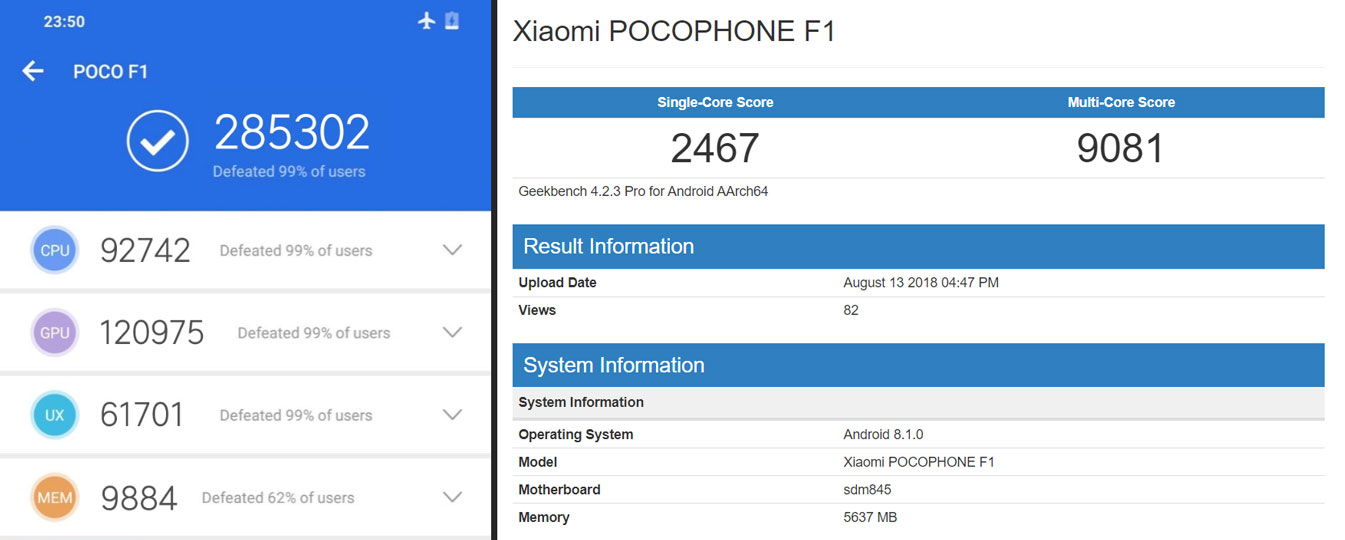Select the single-core result 2467

[x=715, y=148]
